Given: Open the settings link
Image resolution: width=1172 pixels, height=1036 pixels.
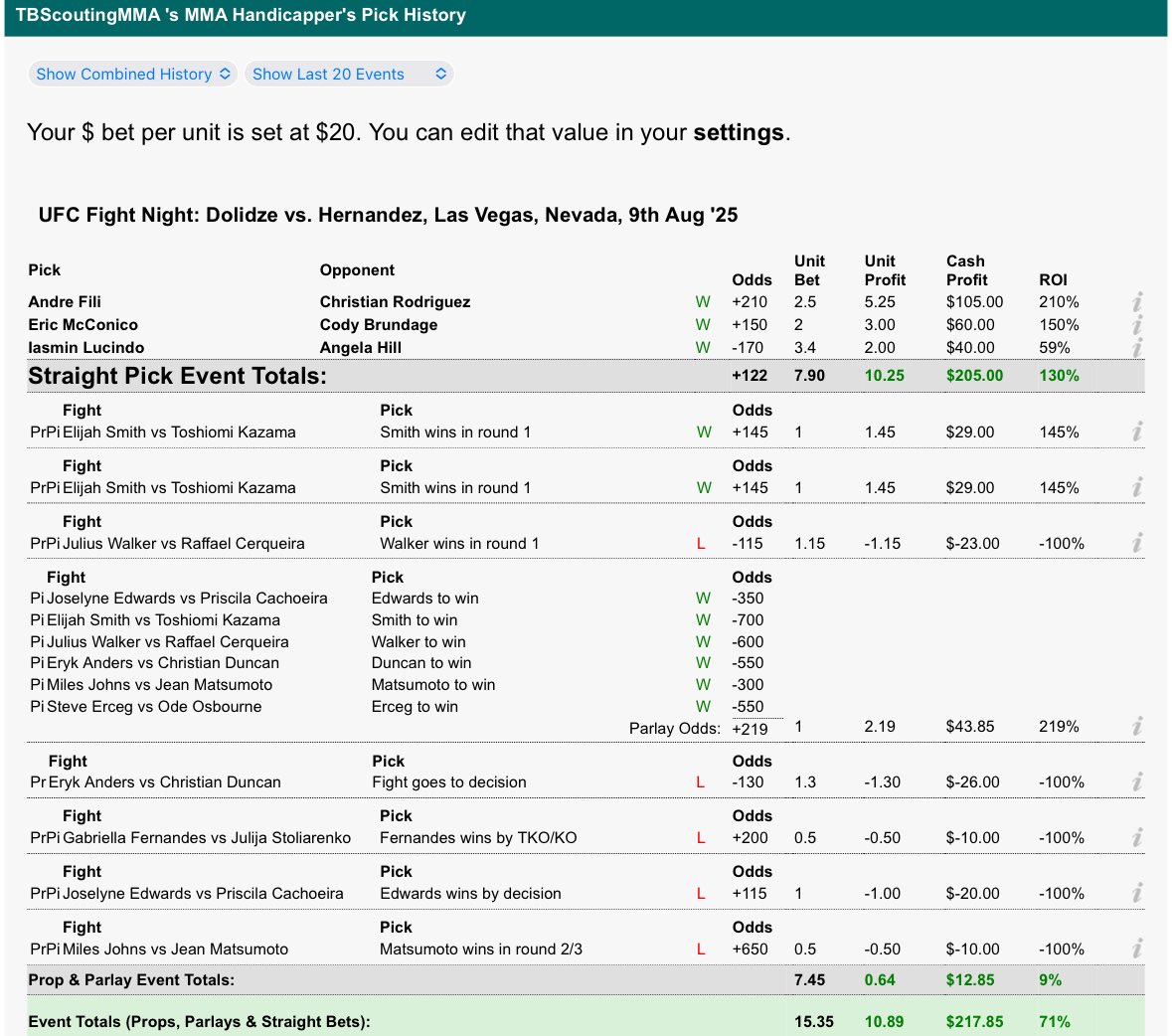Looking at the screenshot, I should [739, 132].
